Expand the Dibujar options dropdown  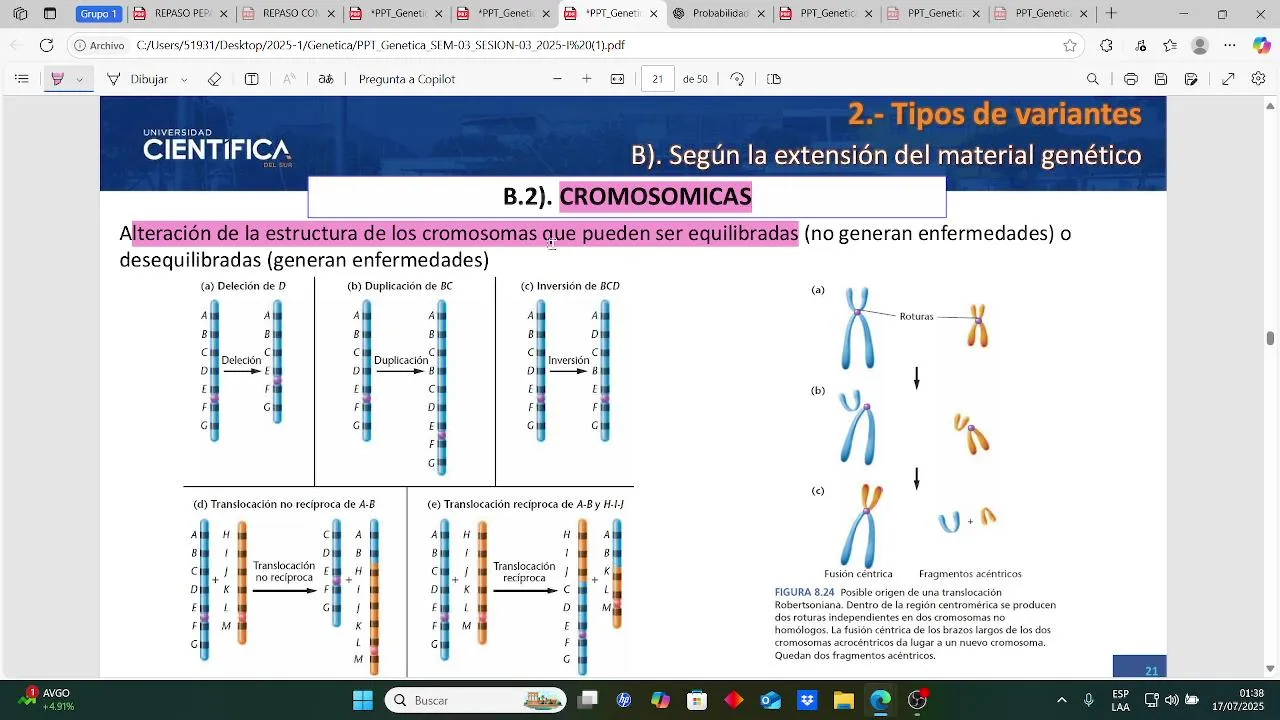(184, 79)
